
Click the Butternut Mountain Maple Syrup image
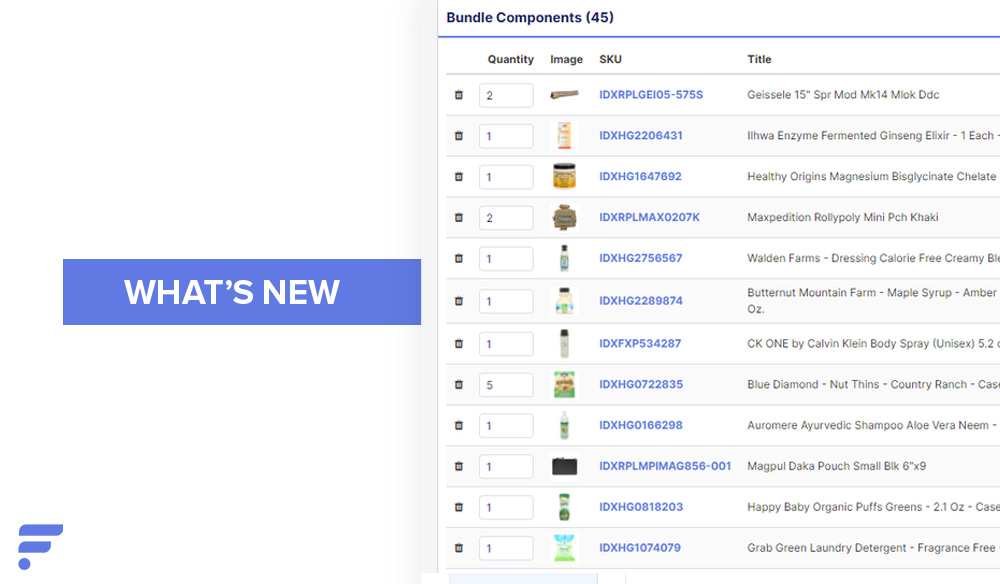(x=565, y=301)
